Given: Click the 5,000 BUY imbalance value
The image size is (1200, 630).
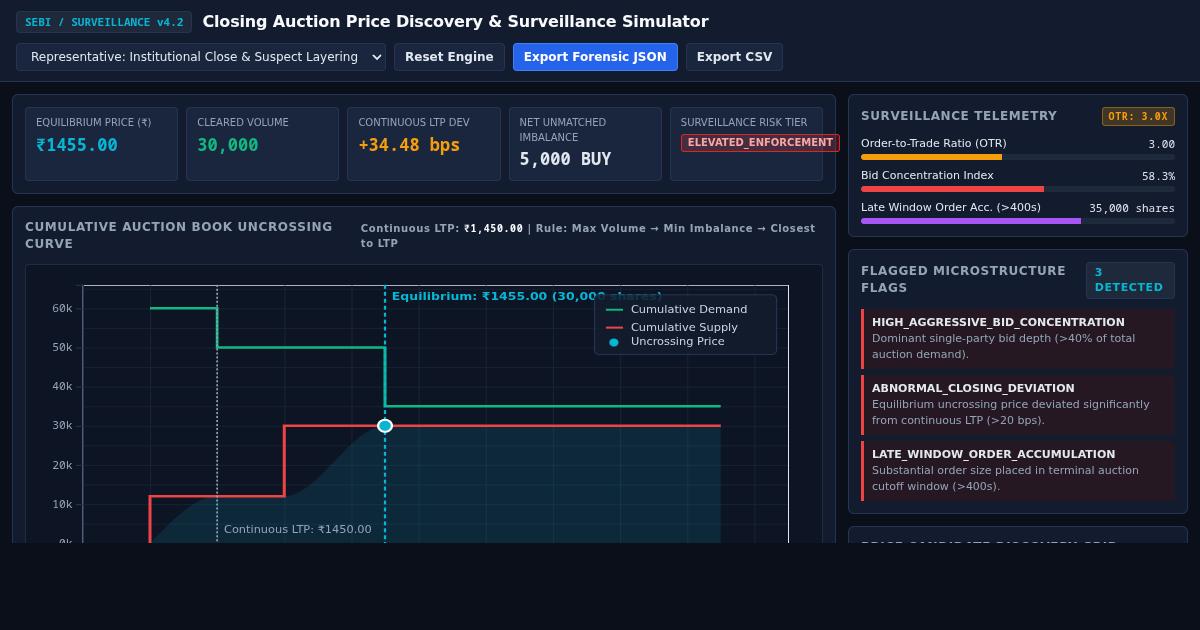Looking at the screenshot, I should pyautogui.click(x=565, y=159).
